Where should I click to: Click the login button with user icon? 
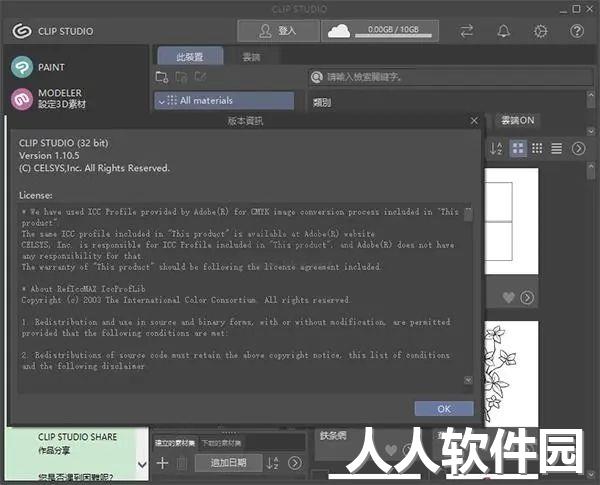click(278, 31)
